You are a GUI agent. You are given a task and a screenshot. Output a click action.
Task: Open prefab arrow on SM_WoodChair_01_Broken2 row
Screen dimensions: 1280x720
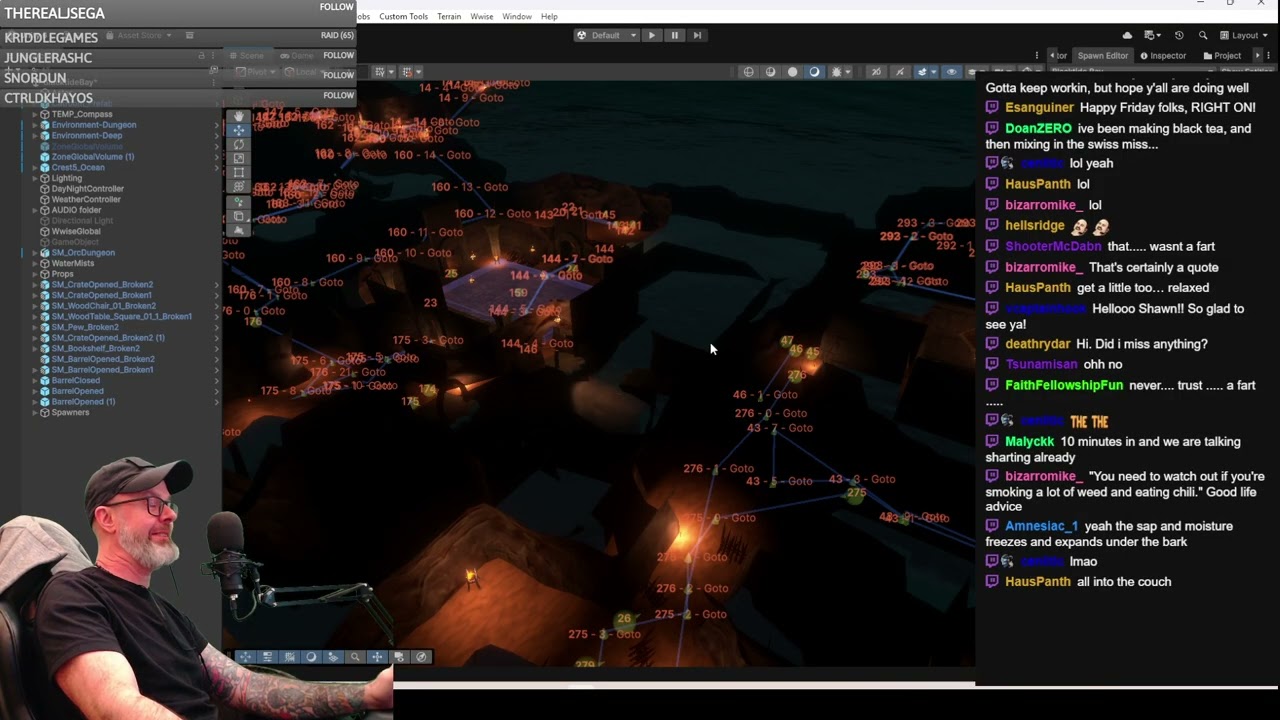tap(217, 306)
